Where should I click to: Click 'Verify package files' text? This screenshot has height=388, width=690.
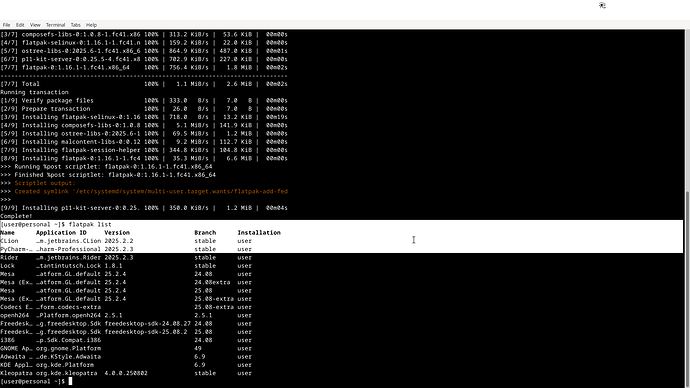[58, 100]
